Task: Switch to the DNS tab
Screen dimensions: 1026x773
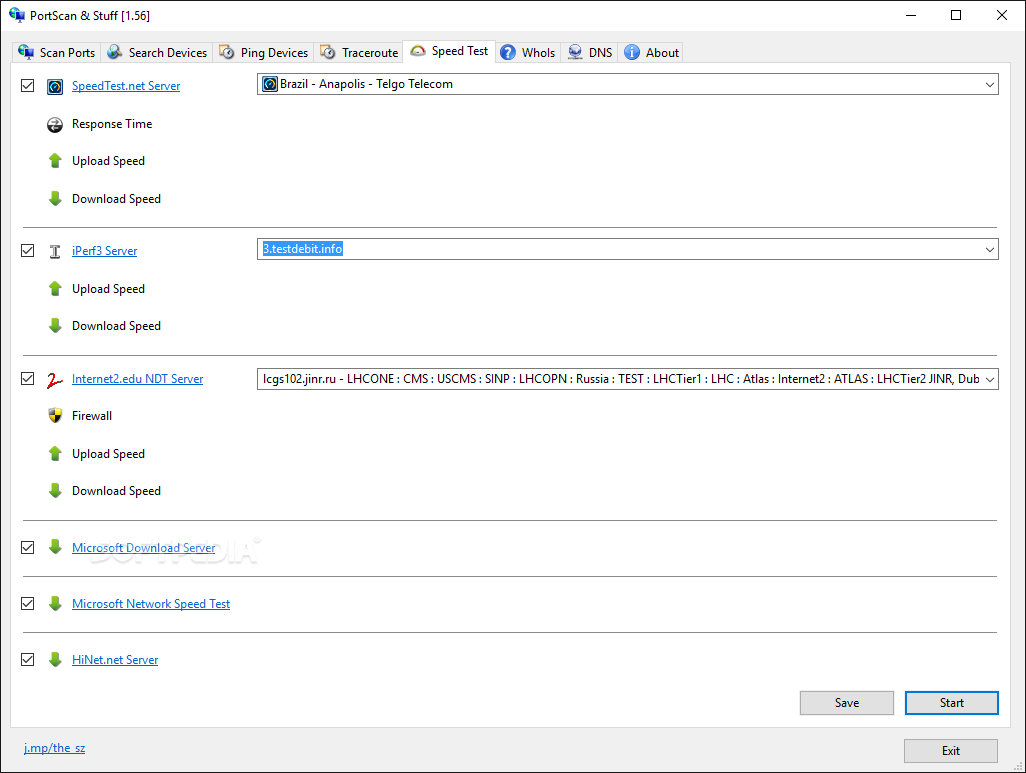Action: 590,52
